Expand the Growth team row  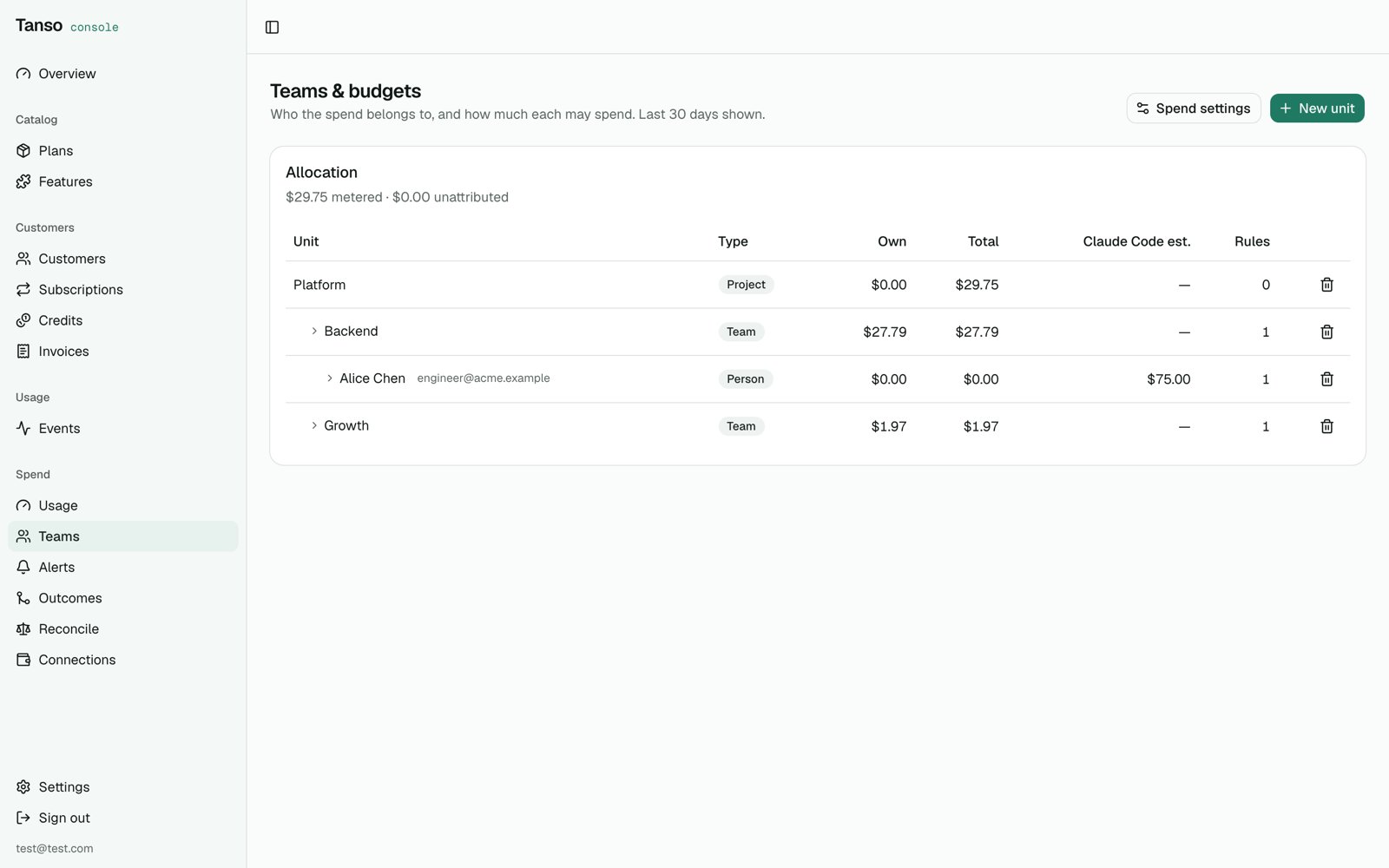(x=314, y=425)
